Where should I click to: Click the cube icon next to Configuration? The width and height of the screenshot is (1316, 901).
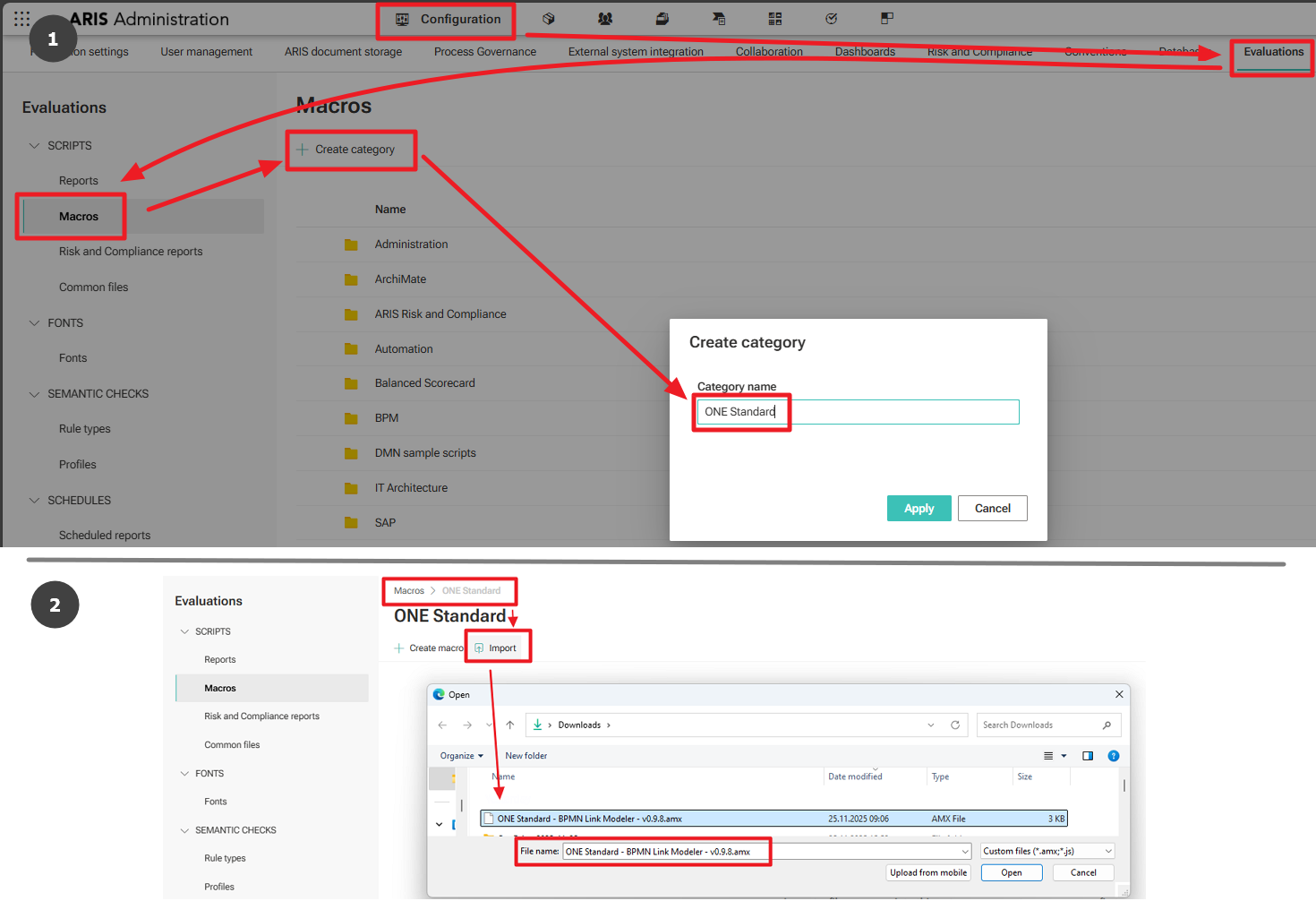tap(549, 19)
